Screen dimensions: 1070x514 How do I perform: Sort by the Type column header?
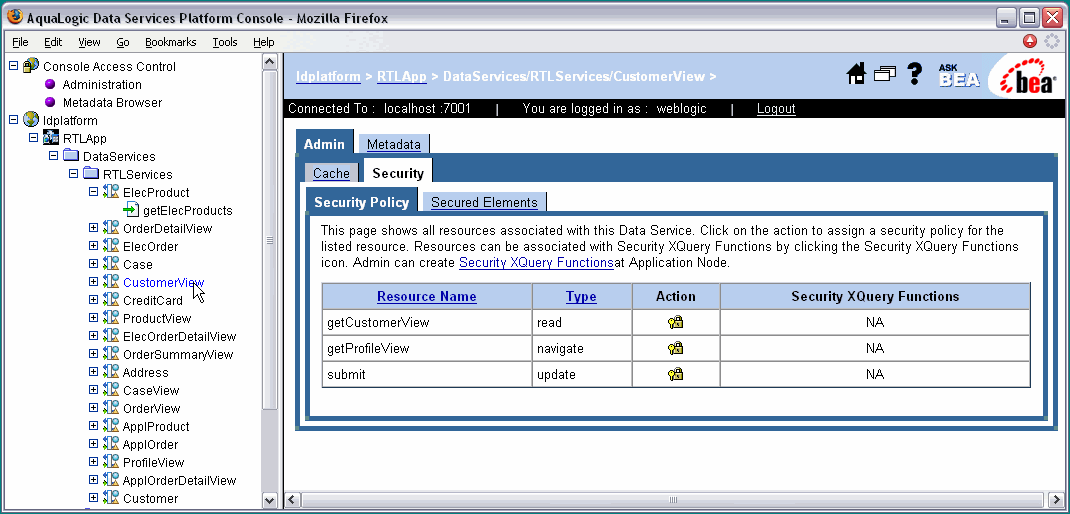[x=581, y=296]
